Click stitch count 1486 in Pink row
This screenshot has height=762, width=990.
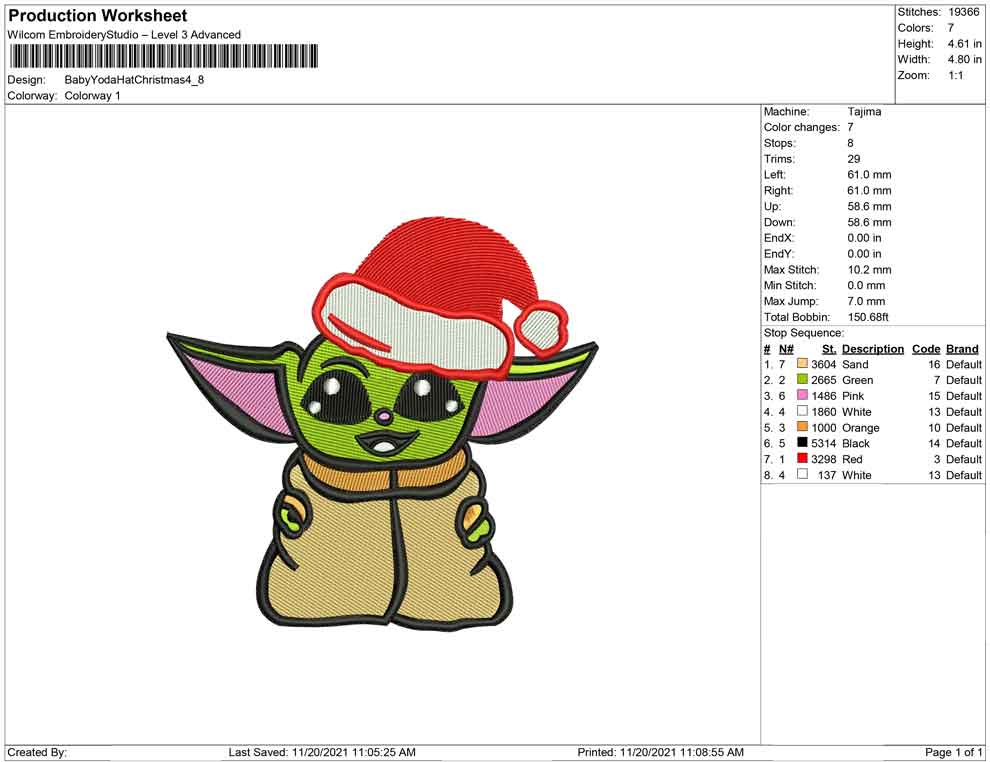[x=823, y=396]
